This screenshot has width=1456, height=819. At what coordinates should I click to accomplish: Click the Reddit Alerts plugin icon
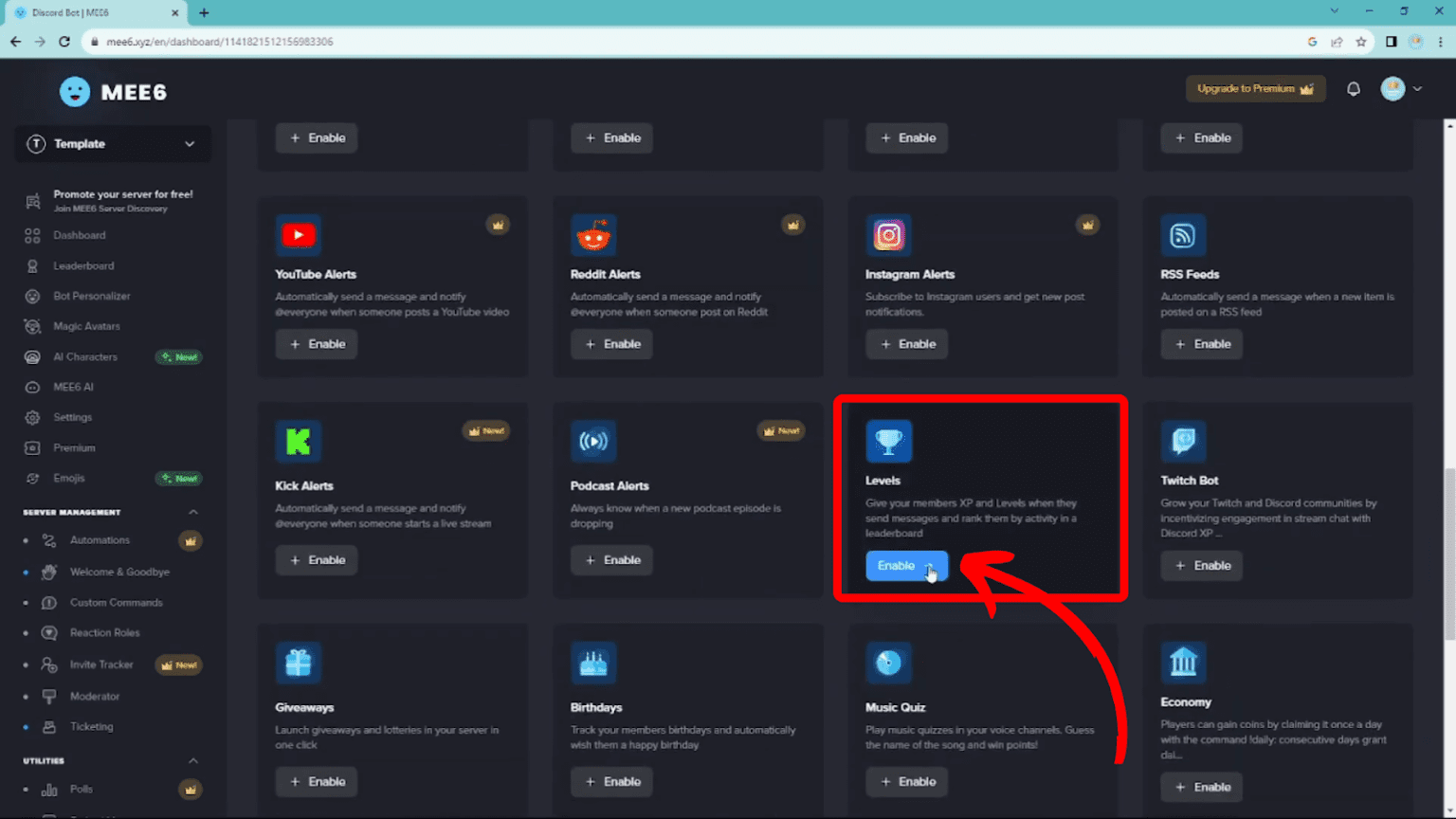[x=593, y=235]
